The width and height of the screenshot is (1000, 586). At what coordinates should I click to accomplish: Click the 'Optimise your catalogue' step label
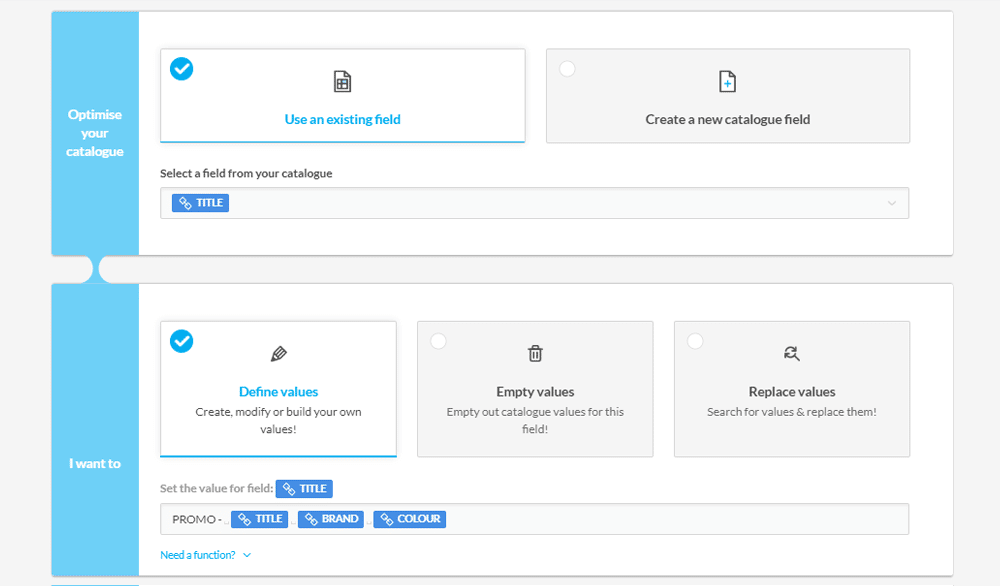[95, 133]
